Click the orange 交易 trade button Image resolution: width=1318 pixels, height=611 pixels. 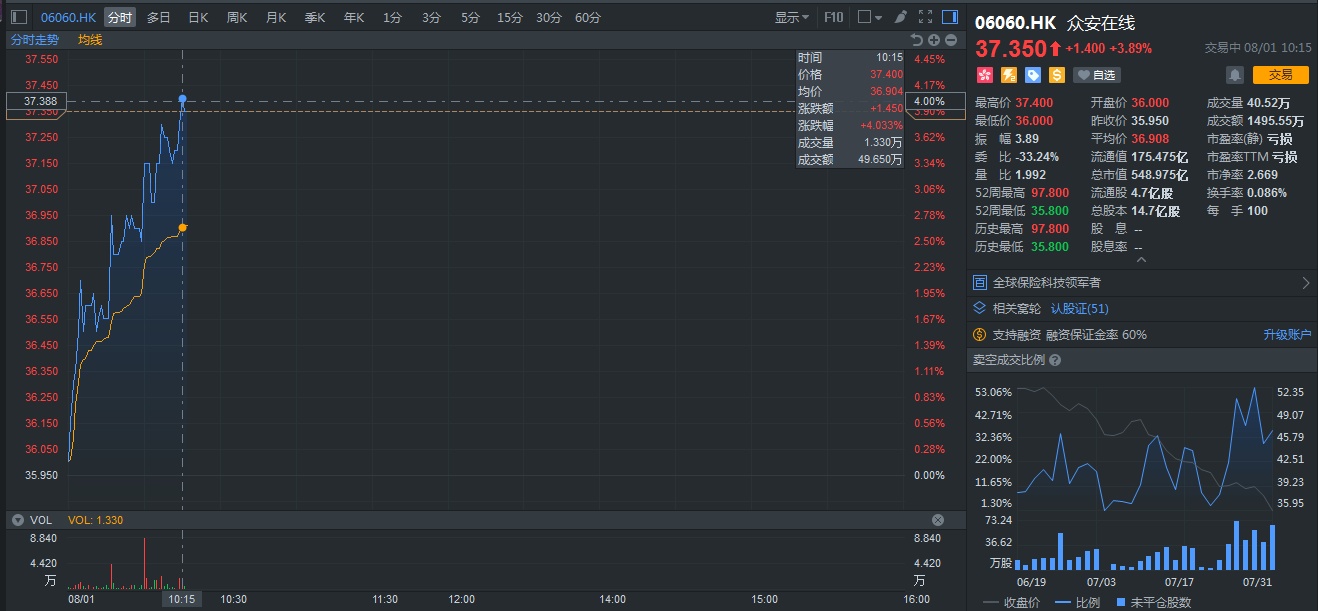tap(1280, 75)
